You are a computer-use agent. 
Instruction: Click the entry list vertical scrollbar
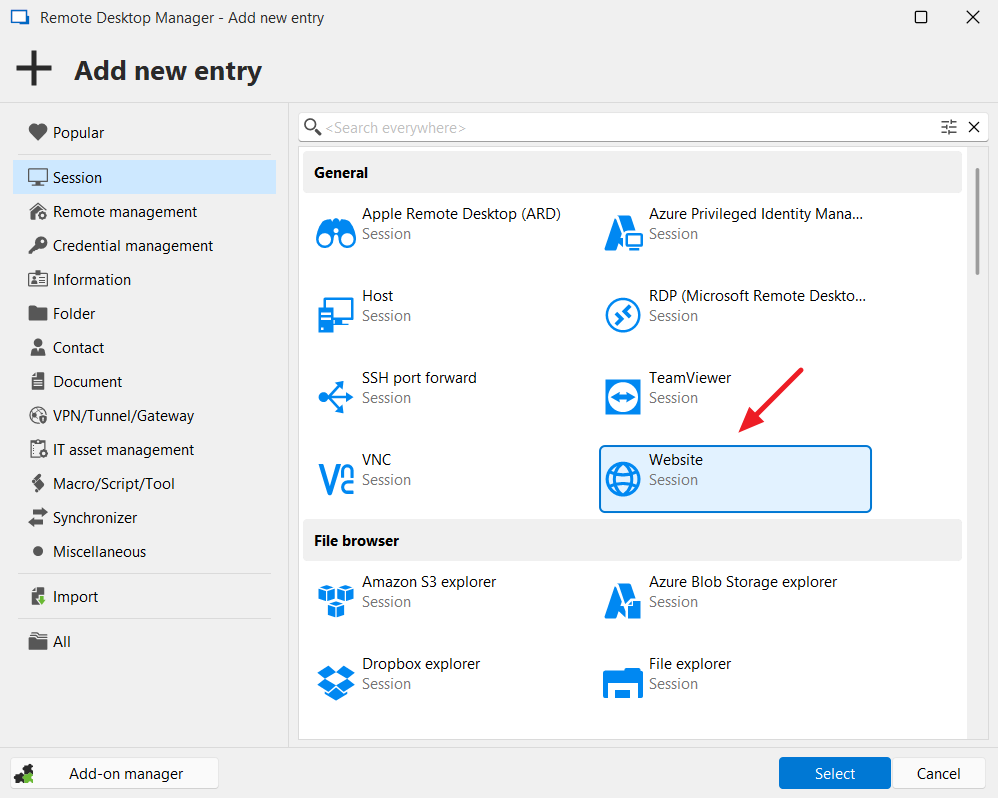tap(976, 220)
